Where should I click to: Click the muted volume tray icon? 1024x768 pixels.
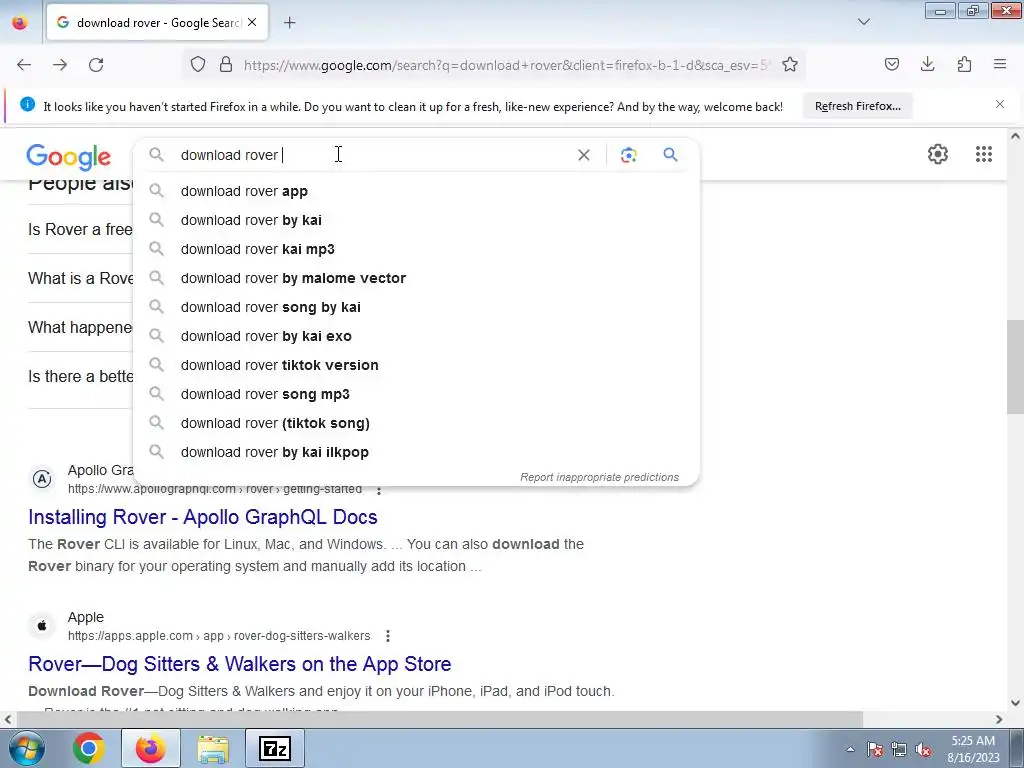coord(923,750)
